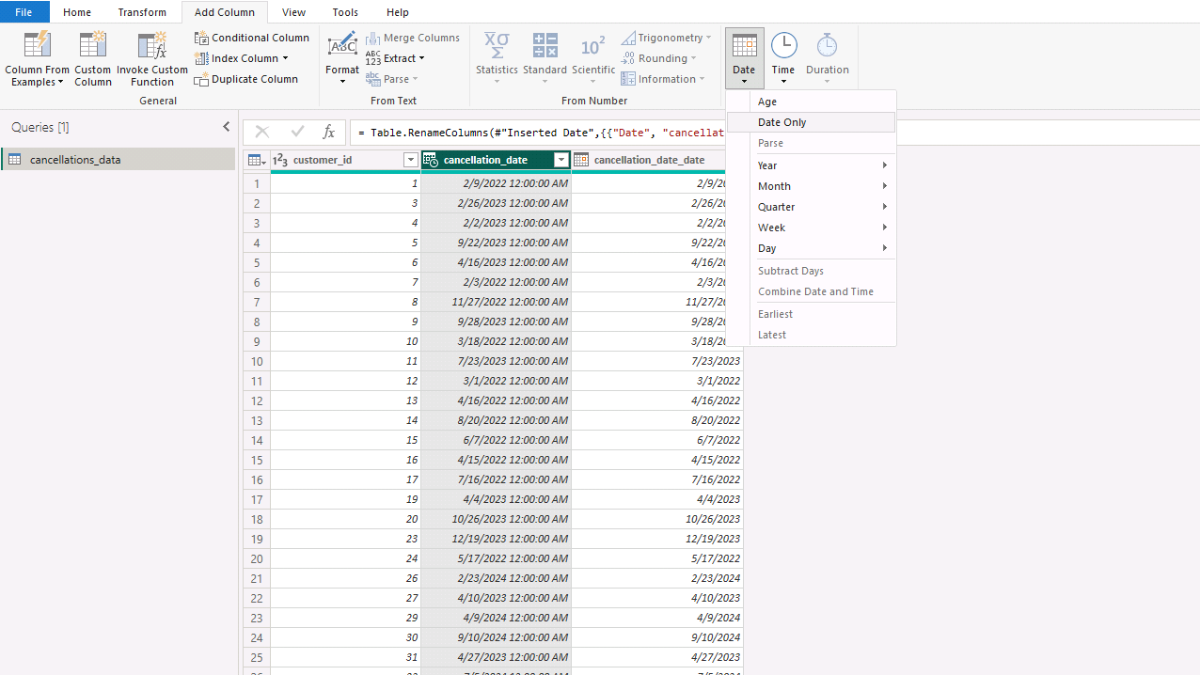1200x675 pixels.
Task: Open the Time column options icon
Action: [x=784, y=46]
